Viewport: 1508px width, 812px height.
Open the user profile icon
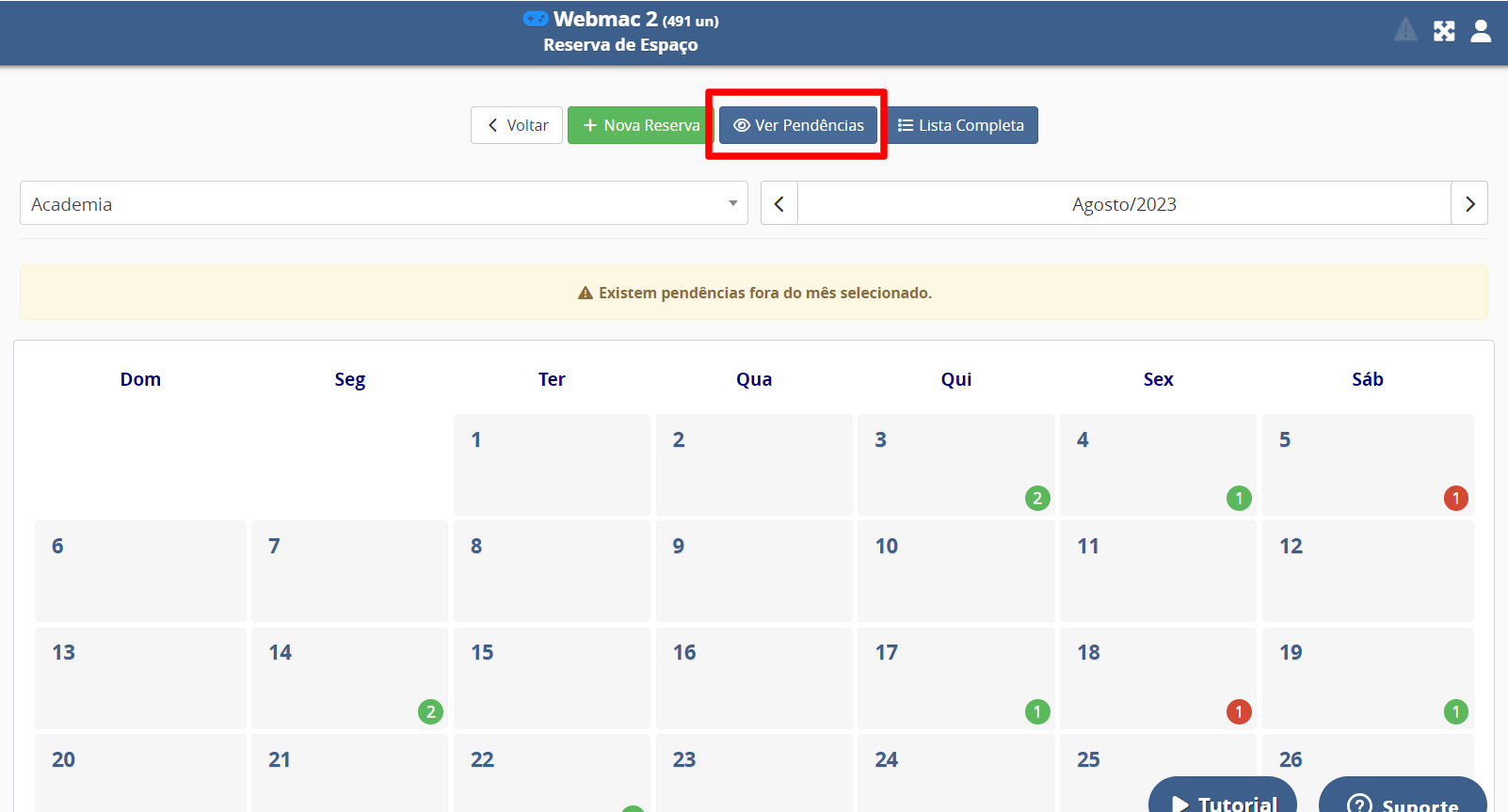(x=1481, y=31)
